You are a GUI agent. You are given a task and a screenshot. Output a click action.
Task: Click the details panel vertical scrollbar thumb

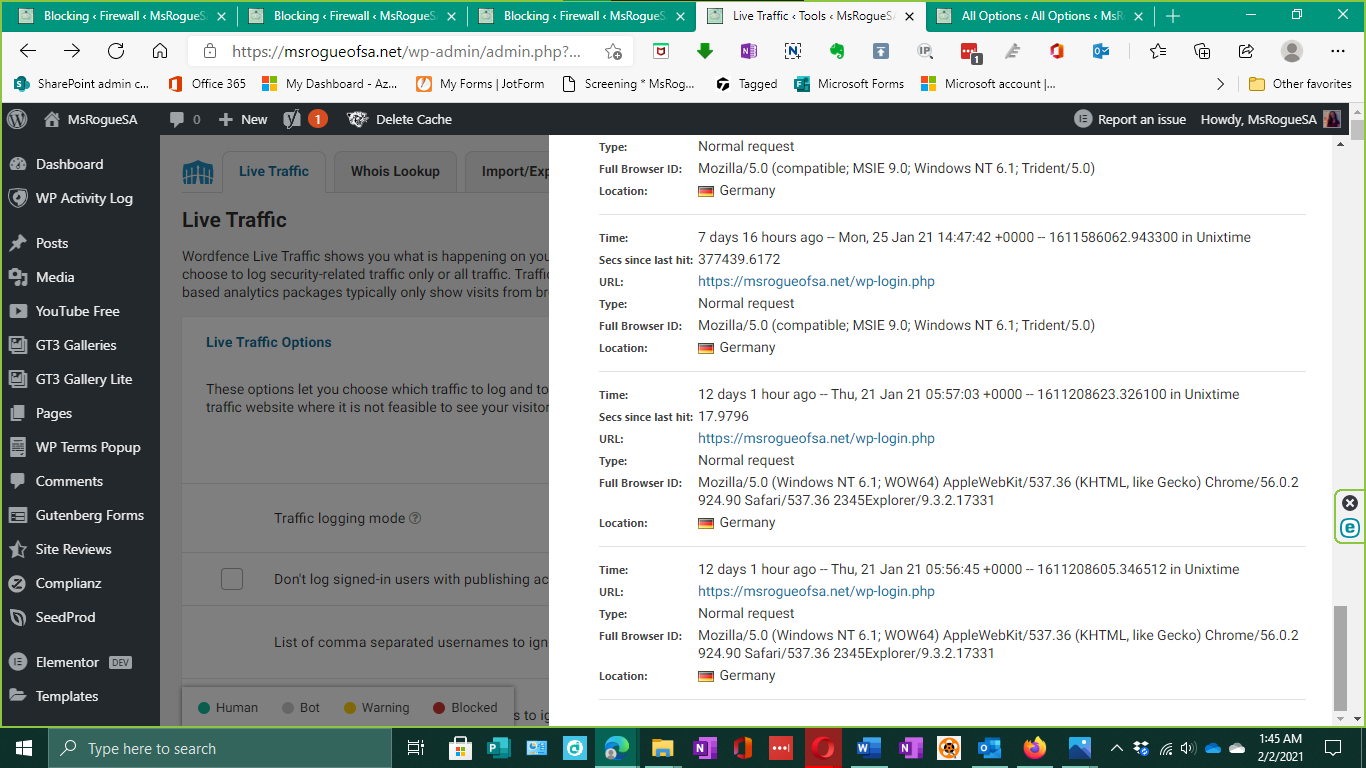(x=1340, y=655)
